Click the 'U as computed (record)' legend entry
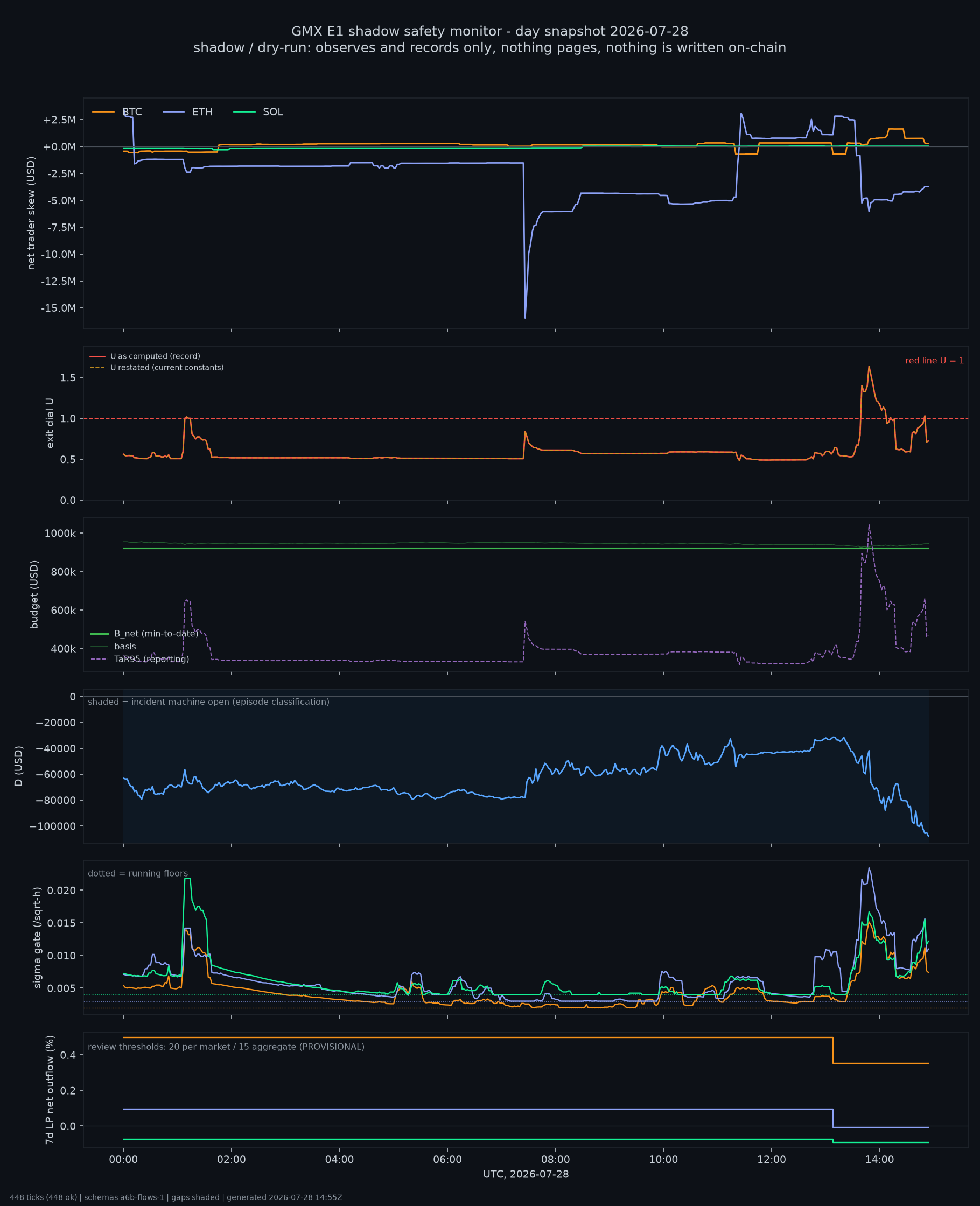The image size is (980, 1206). point(145,356)
